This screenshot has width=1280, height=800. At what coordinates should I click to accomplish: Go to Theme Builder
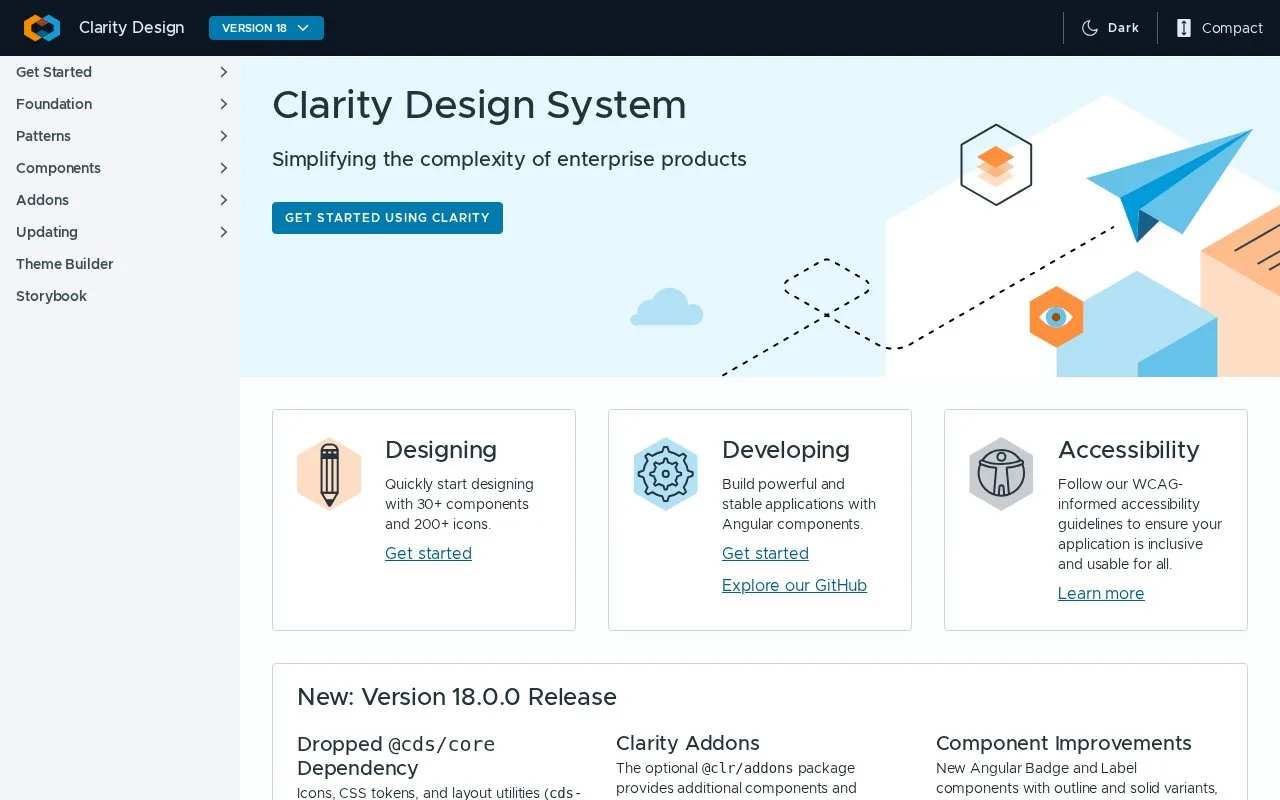click(x=65, y=264)
